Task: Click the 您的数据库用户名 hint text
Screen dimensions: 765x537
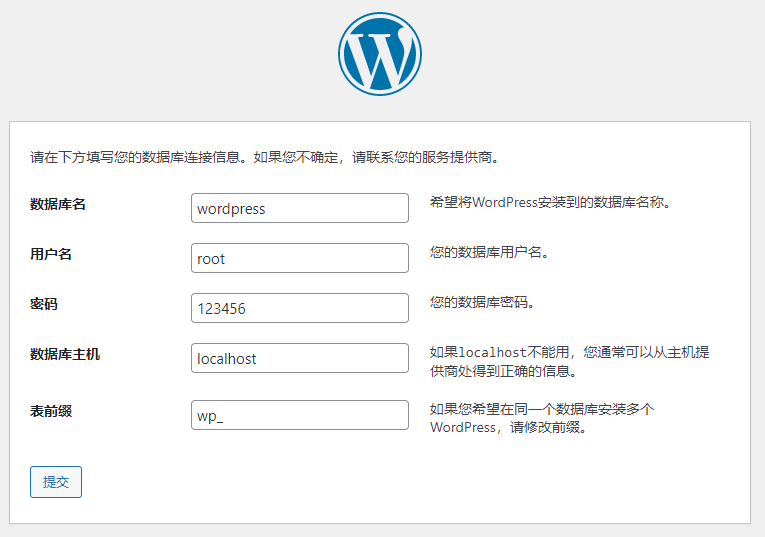Action: tap(489, 253)
